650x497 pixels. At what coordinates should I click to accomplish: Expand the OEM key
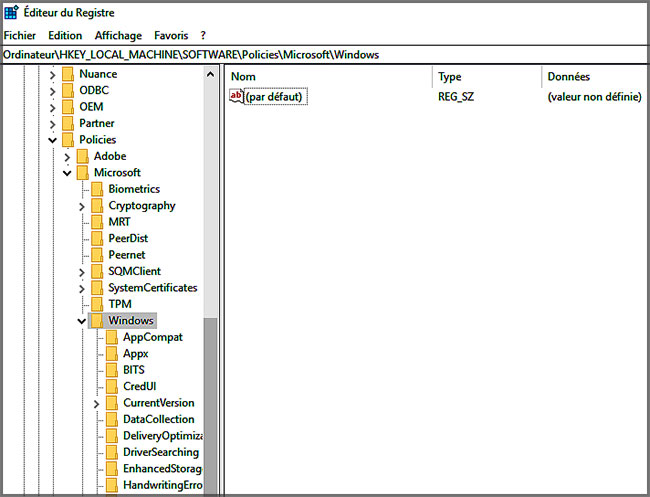coord(52,108)
